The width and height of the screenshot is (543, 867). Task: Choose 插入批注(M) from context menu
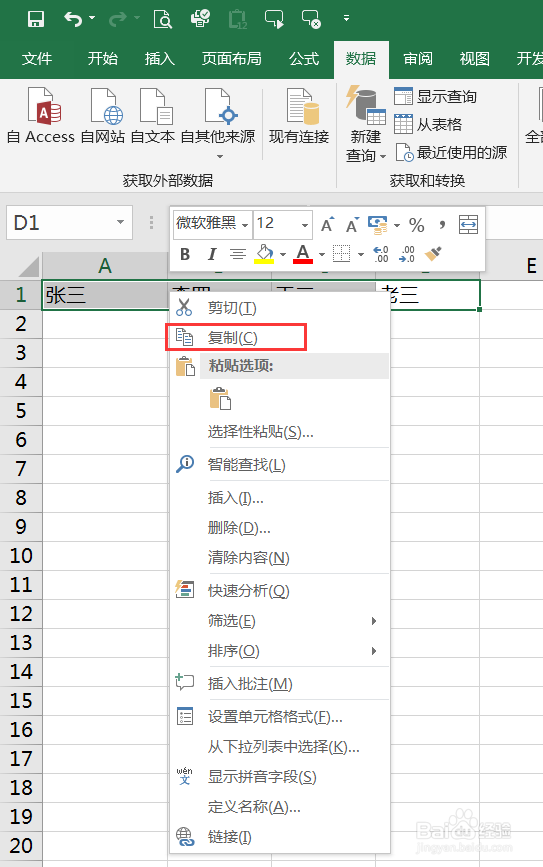coord(279,684)
